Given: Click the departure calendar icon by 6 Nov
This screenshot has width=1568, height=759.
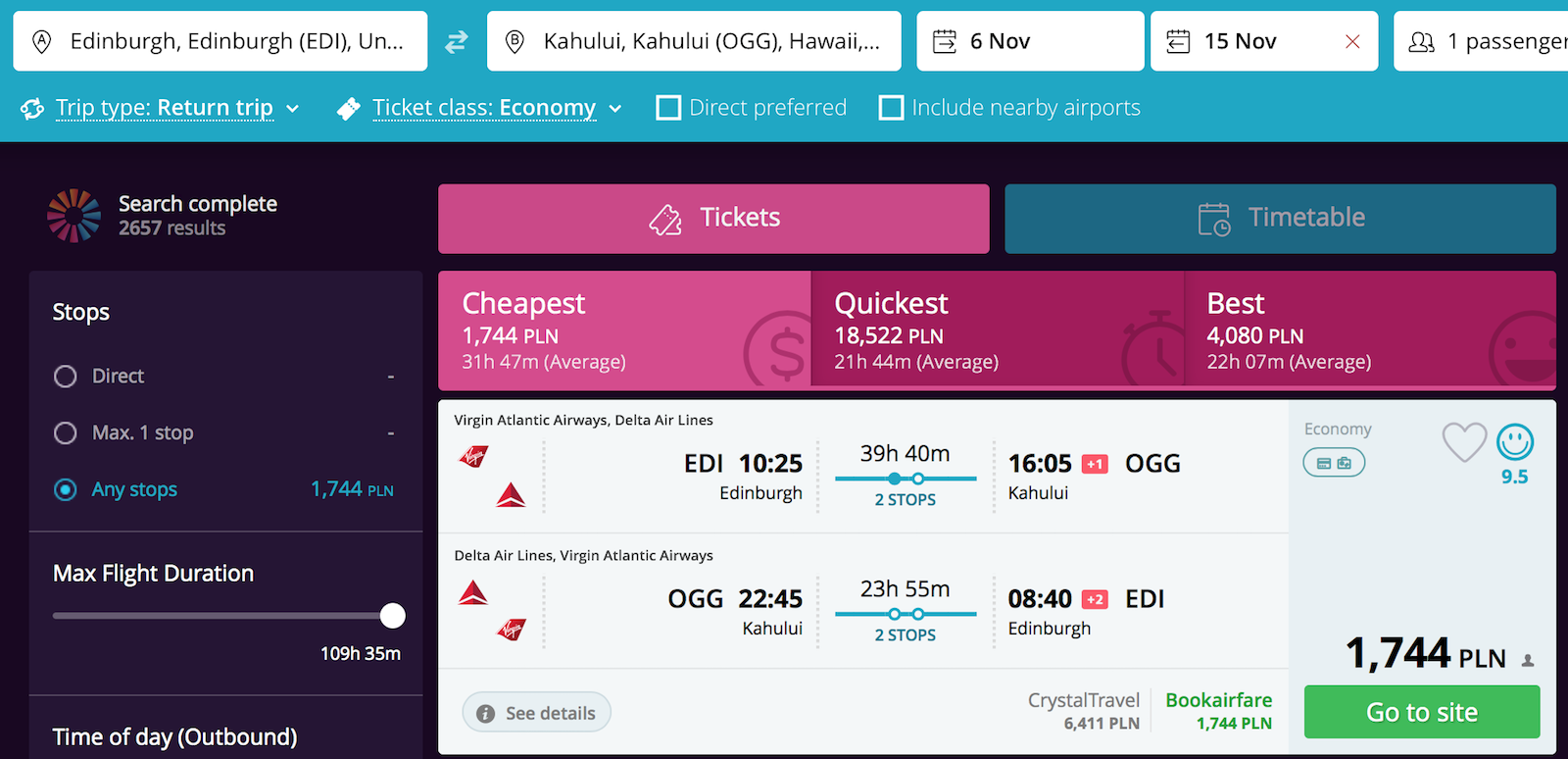Looking at the screenshot, I should pos(945,41).
